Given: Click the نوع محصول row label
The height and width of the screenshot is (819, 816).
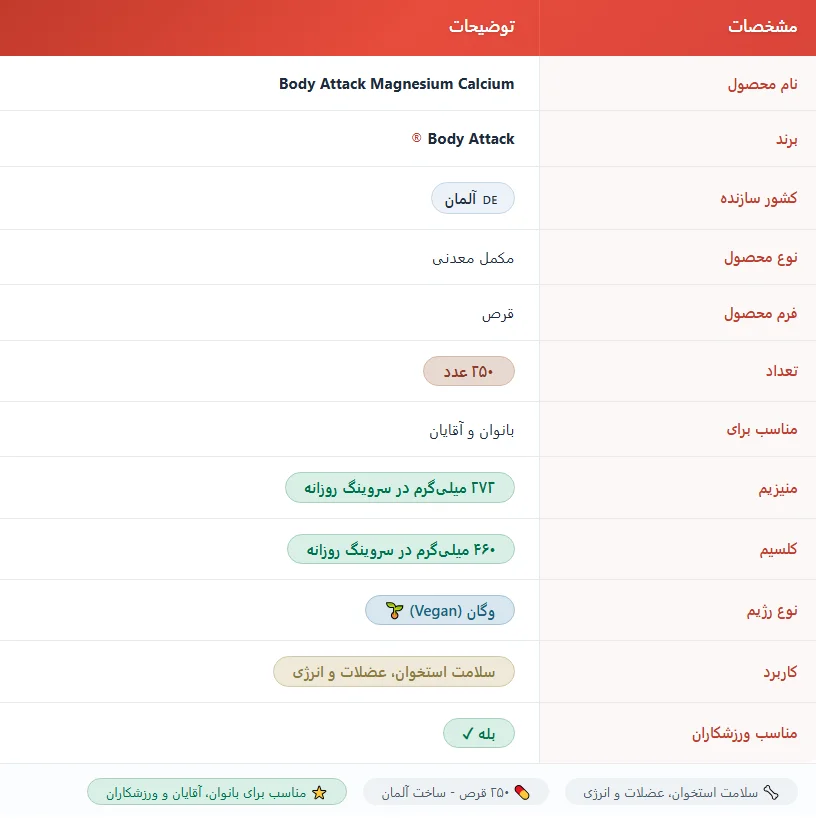Looking at the screenshot, I should (761, 258).
